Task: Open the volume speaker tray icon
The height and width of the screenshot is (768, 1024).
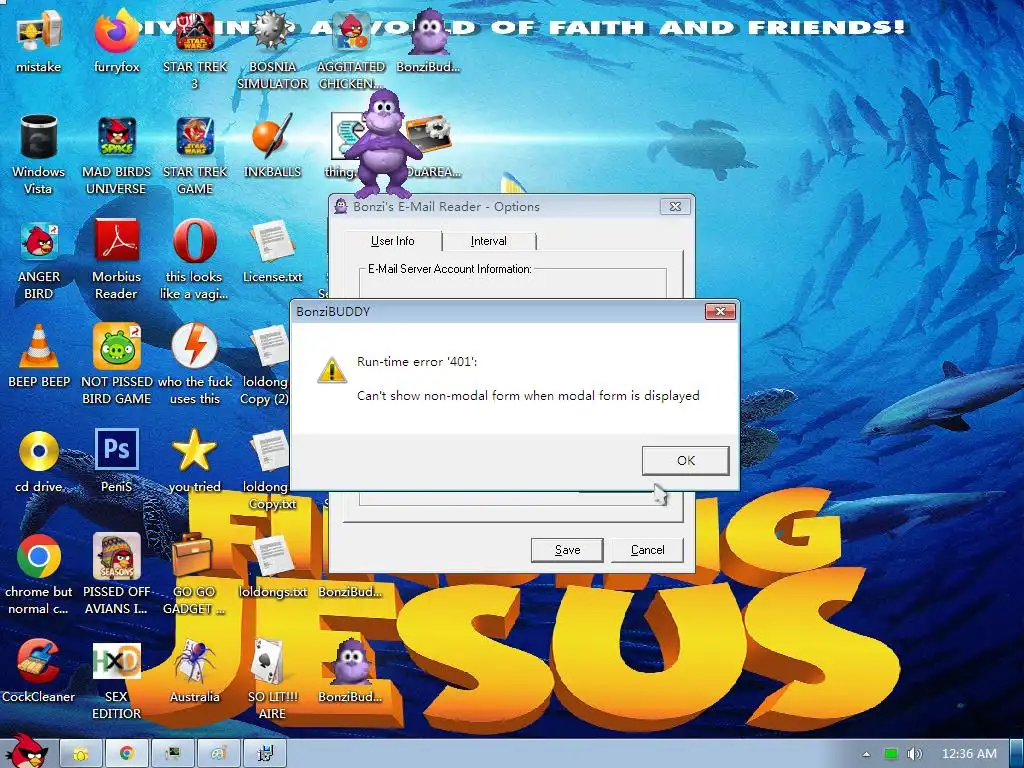Action: click(915, 754)
